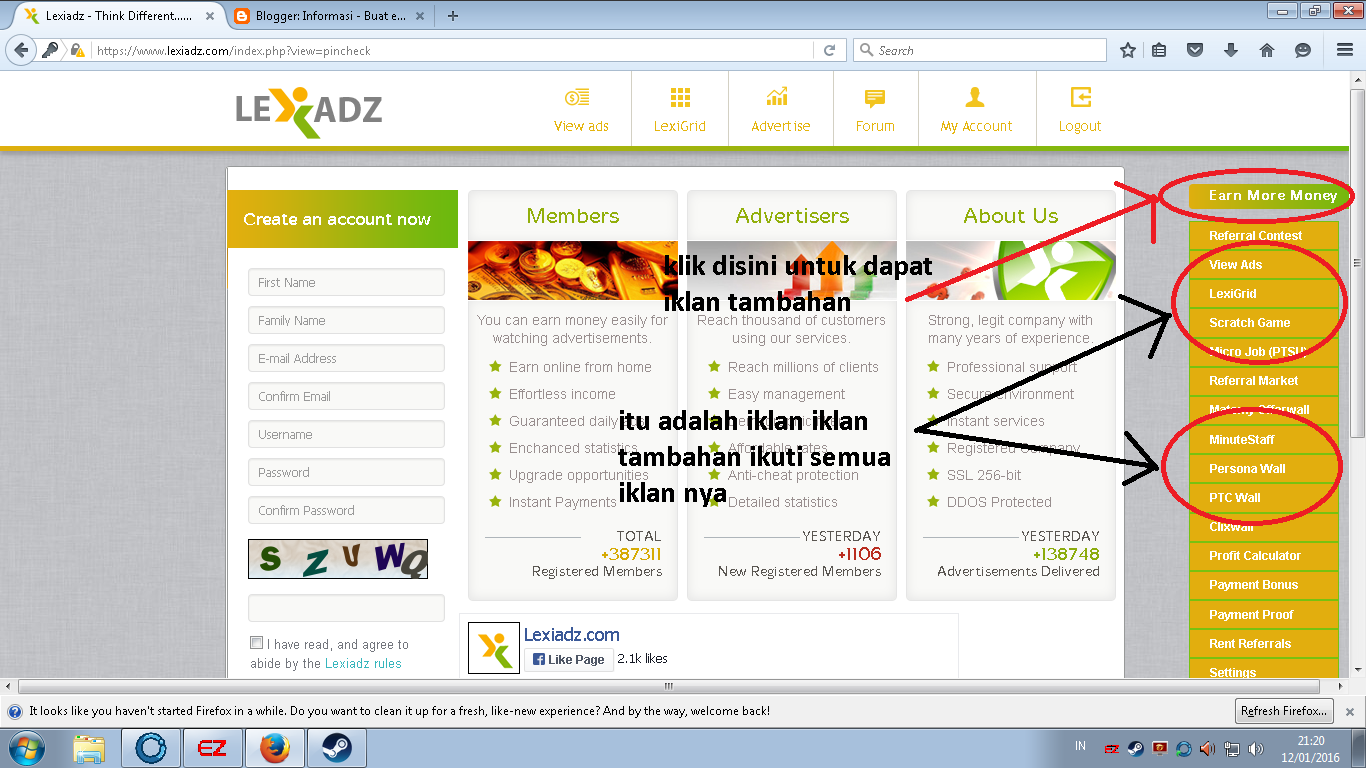Click the Confirm Password field
The height and width of the screenshot is (768, 1366).
(x=346, y=511)
